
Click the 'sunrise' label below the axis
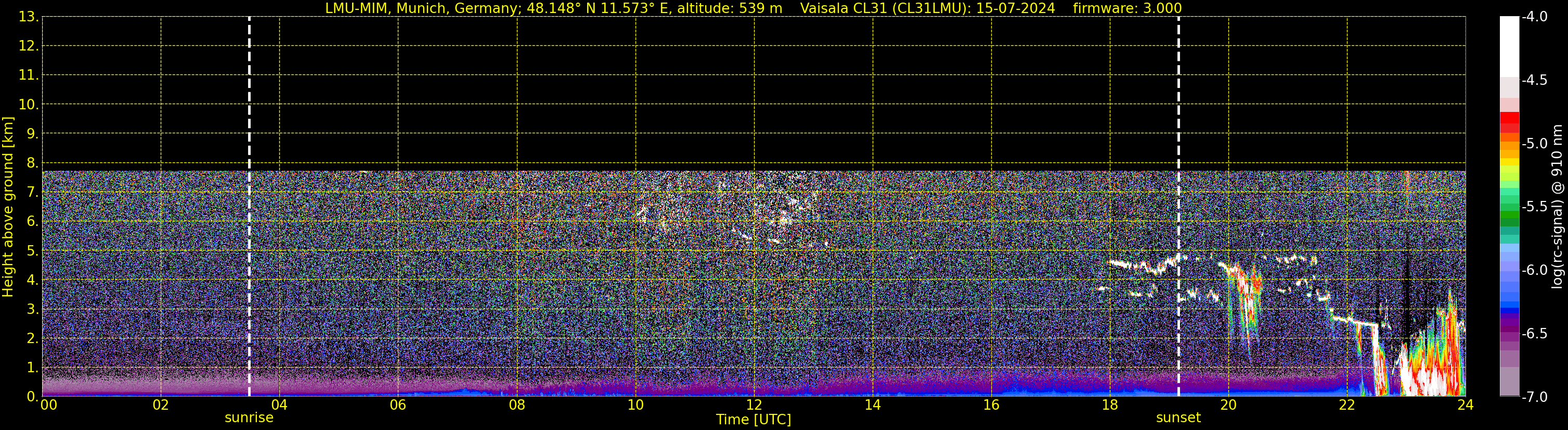coord(249,418)
